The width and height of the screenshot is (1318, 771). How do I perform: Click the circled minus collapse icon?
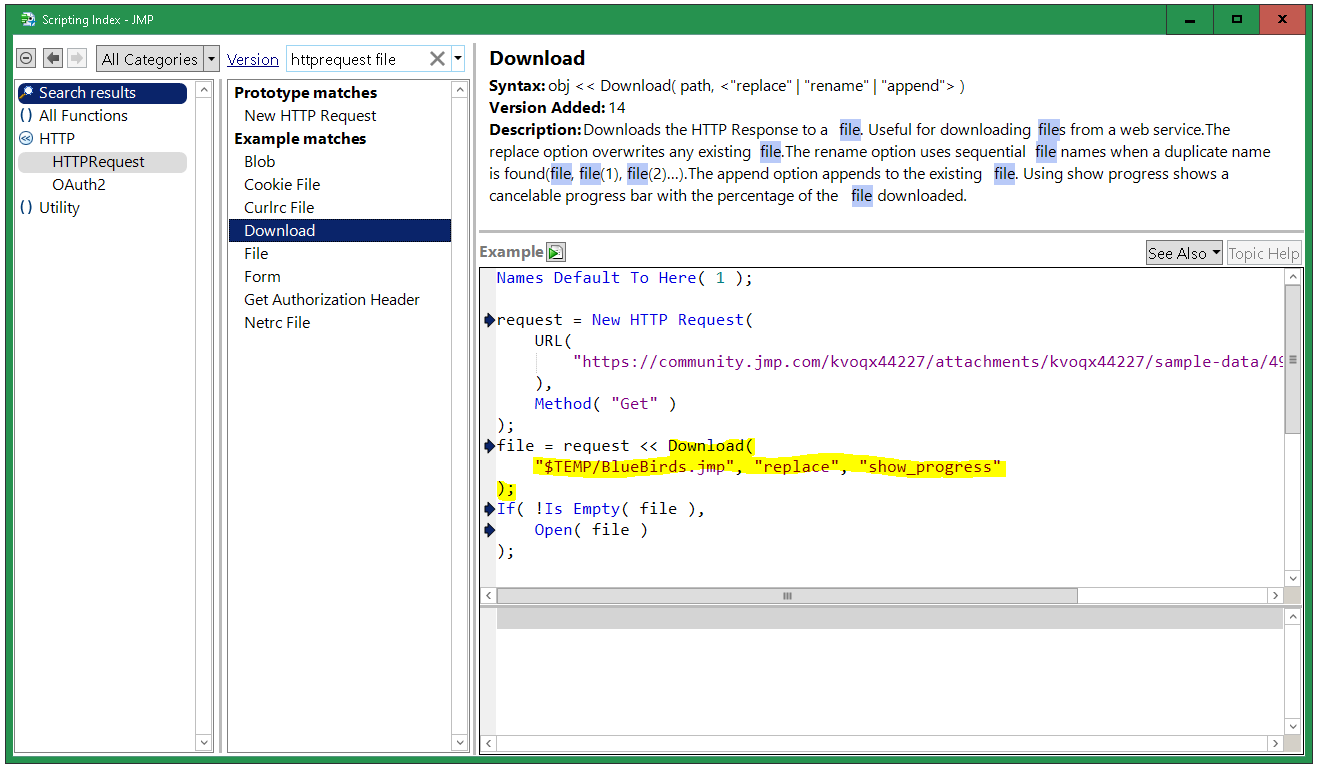tap(27, 59)
